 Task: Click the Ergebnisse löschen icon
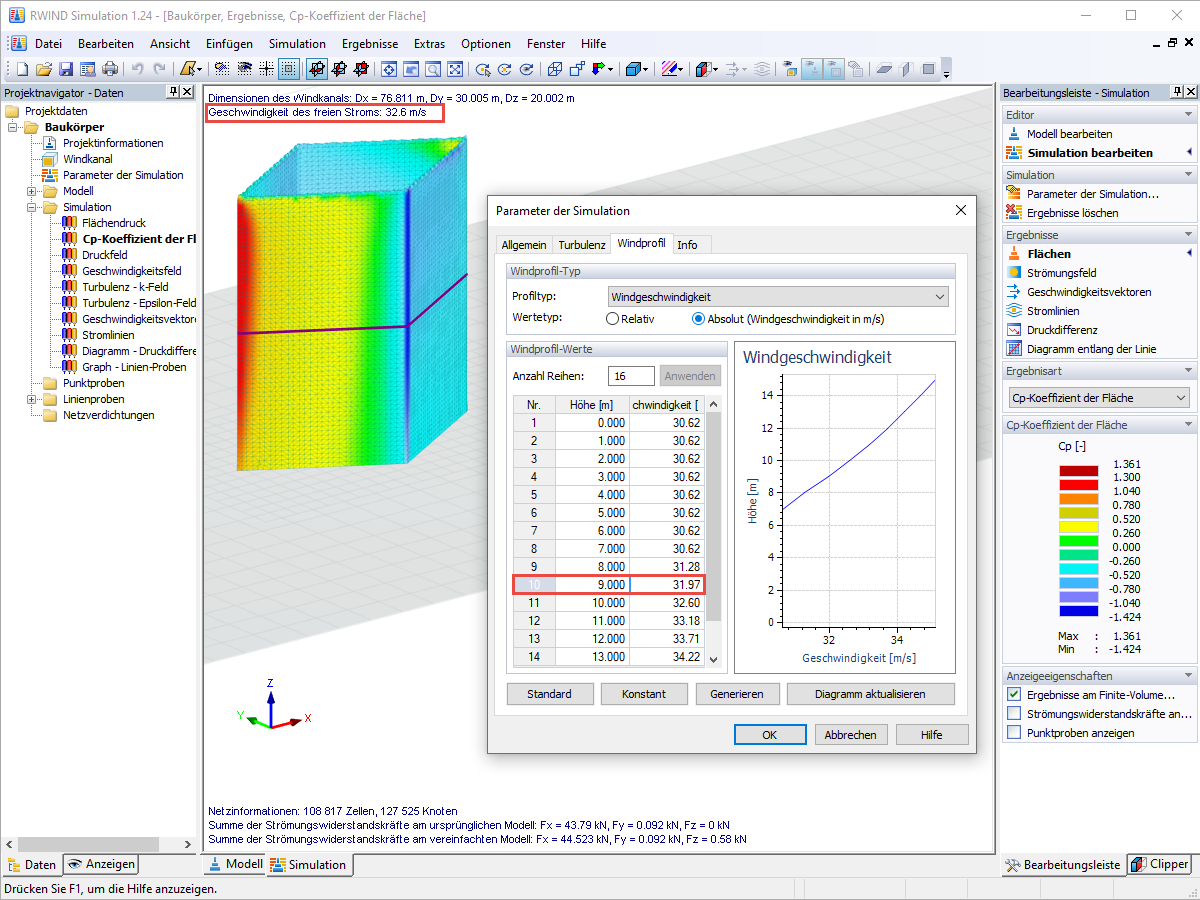coord(1014,213)
